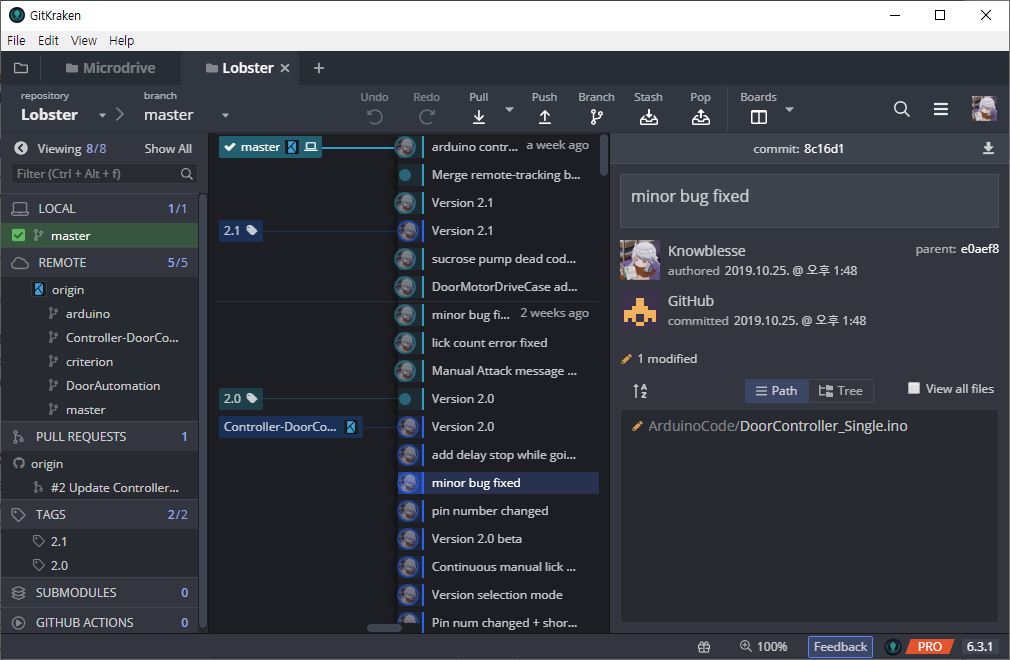Open the Boards panel icon
The width and height of the screenshot is (1010, 660).
759,117
